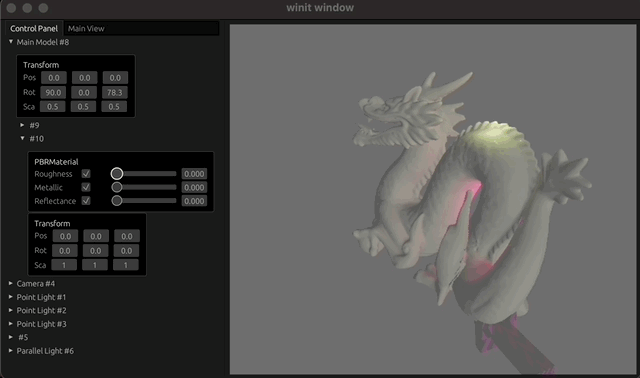The width and height of the screenshot is (640, 378).
Task: Click #10 Transform Sca X field
Action: coord(64,265)
